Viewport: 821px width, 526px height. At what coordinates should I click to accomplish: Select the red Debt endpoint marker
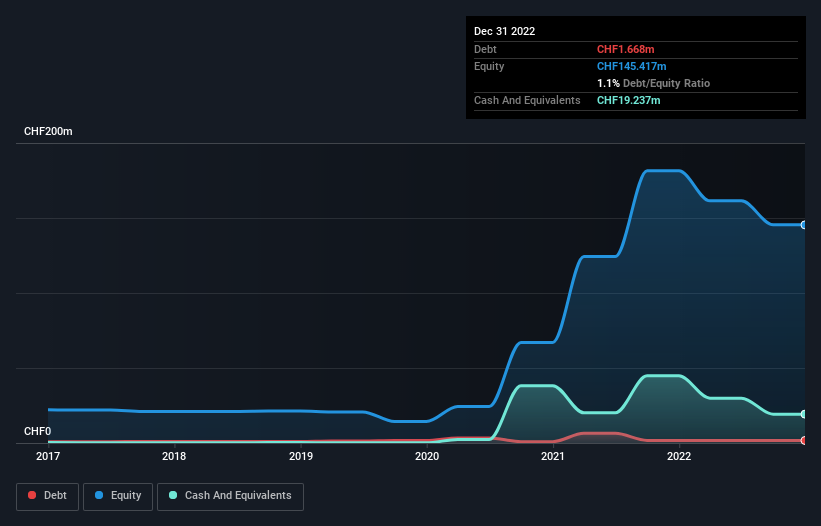(804, 441)
